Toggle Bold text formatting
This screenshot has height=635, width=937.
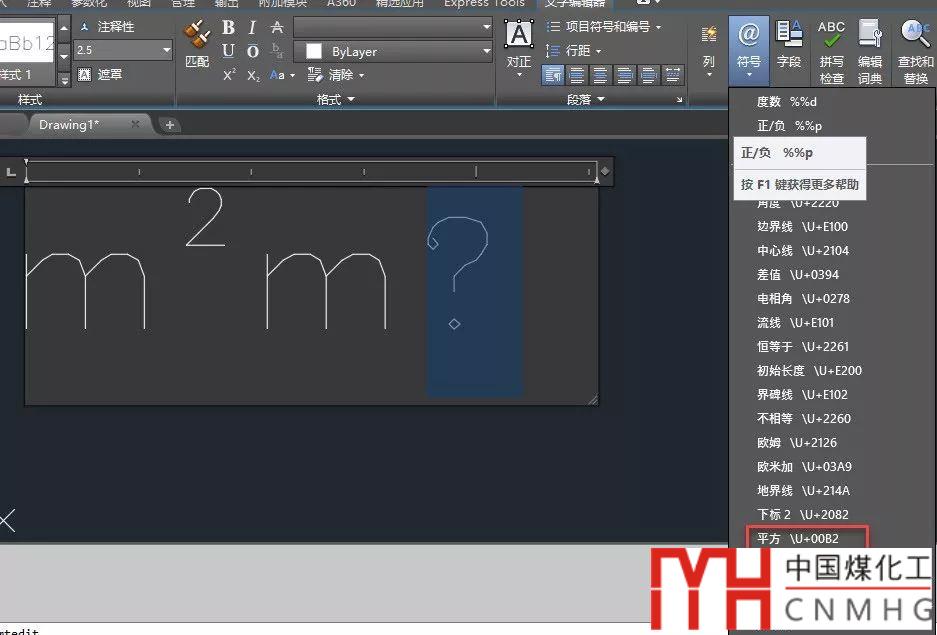[229, 27]
